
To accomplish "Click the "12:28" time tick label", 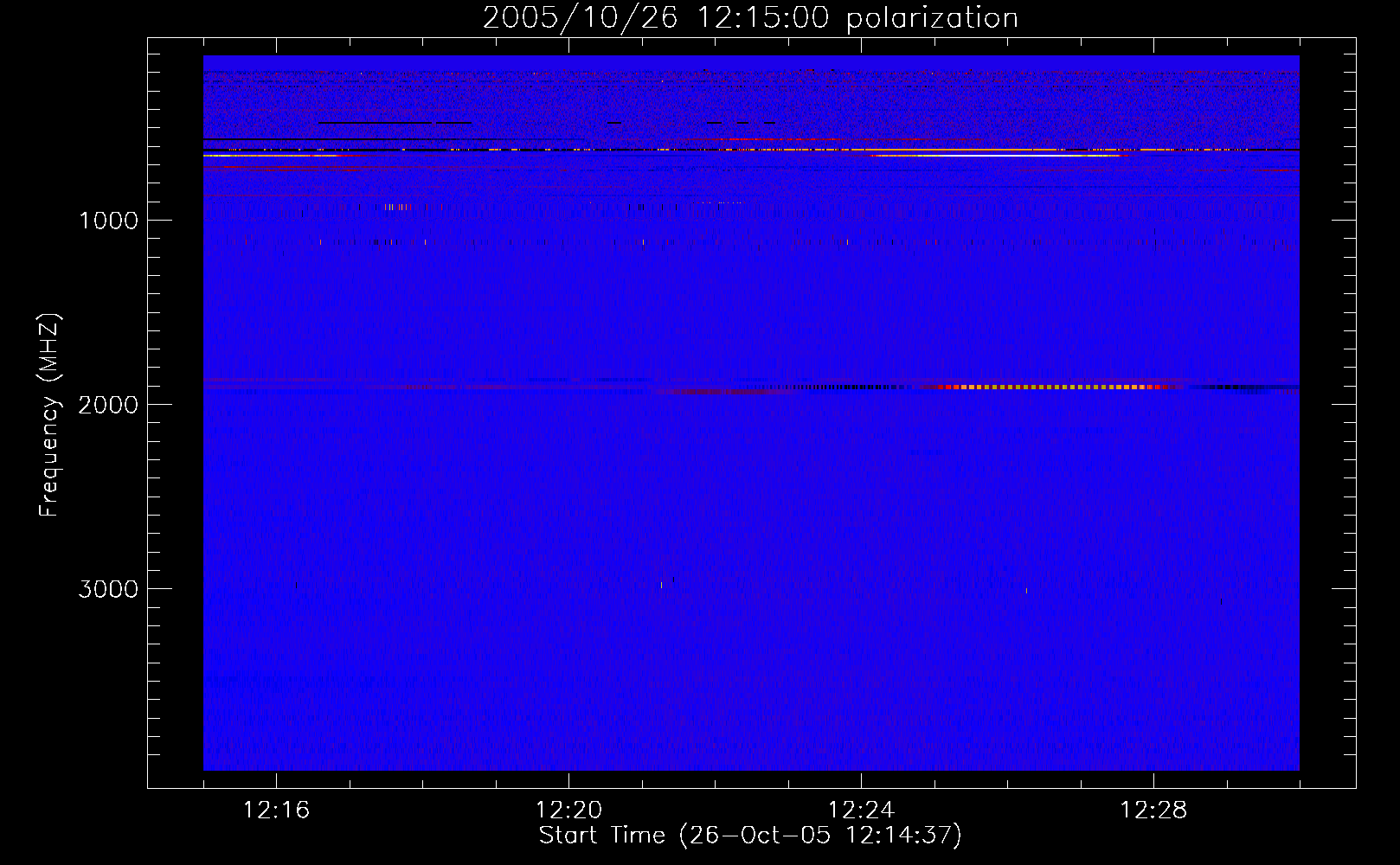I will pos(1153,811).
